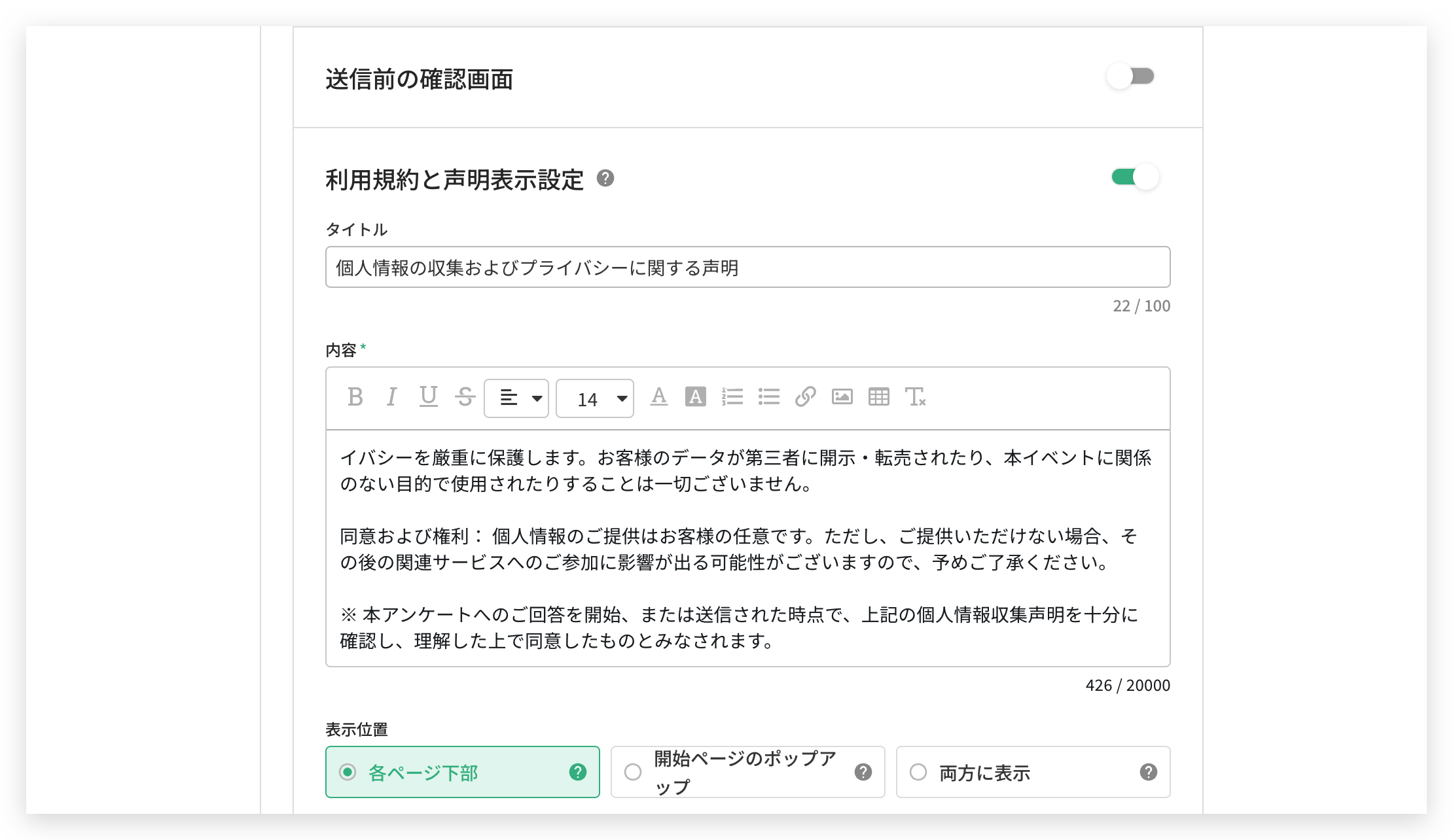Click the 22 / 100 character counter

point(1141,306)
